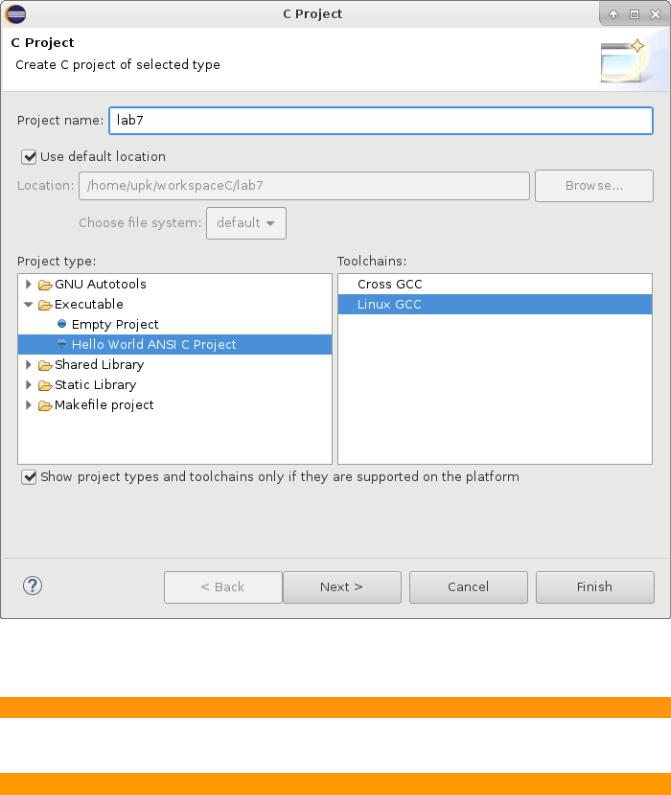Click the Eclipse icon in title bar

(x=16, y=14)
